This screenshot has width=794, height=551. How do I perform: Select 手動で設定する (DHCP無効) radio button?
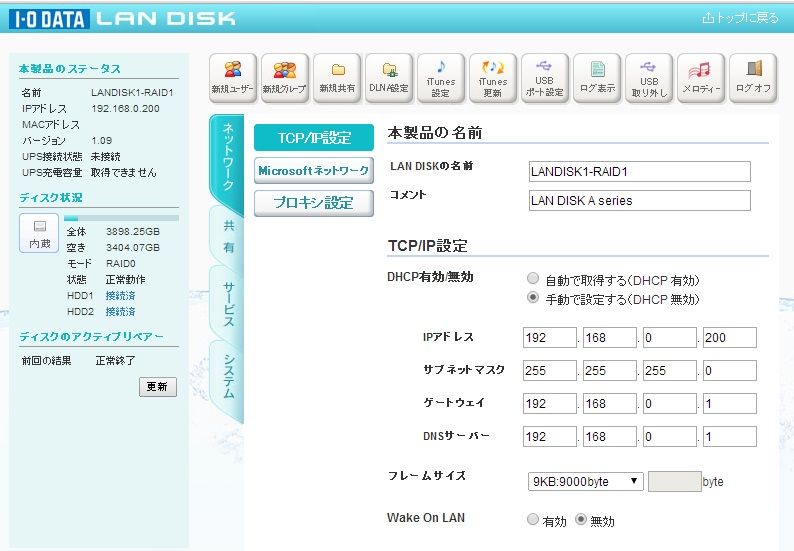click(x=533, y=297)
